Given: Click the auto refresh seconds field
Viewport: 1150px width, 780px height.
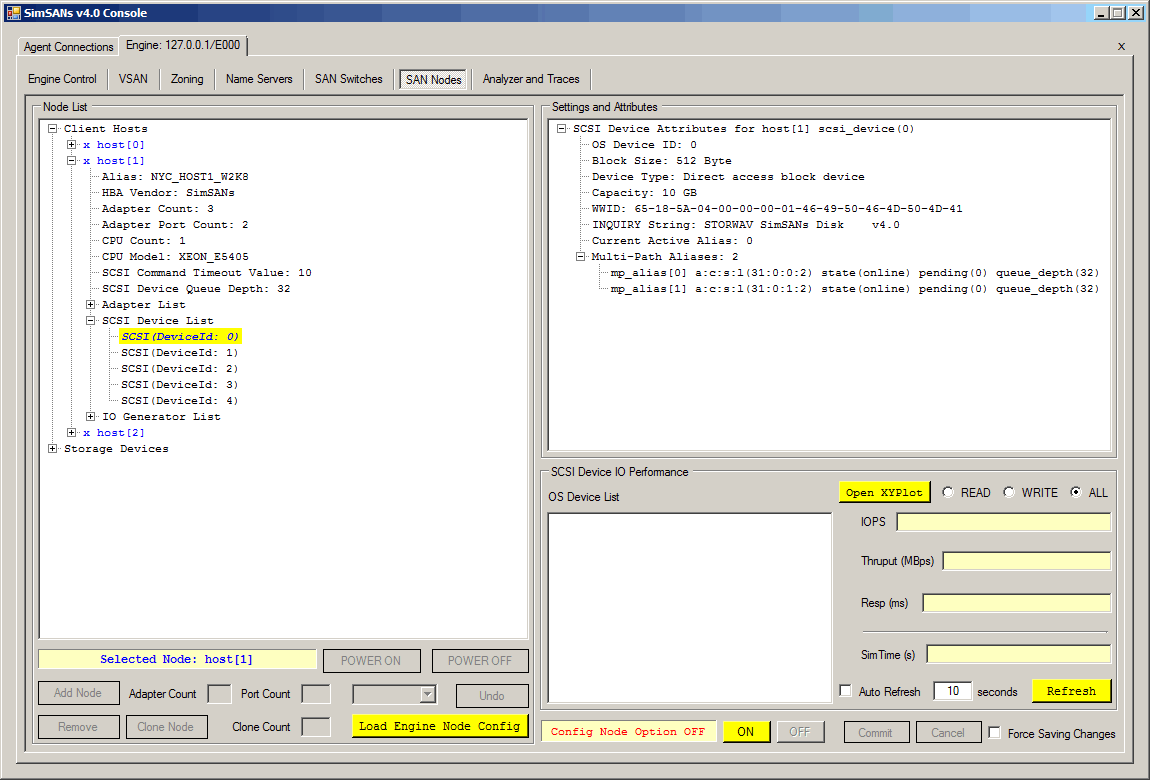Looking at the screenshot, I should tap(952, 691).
